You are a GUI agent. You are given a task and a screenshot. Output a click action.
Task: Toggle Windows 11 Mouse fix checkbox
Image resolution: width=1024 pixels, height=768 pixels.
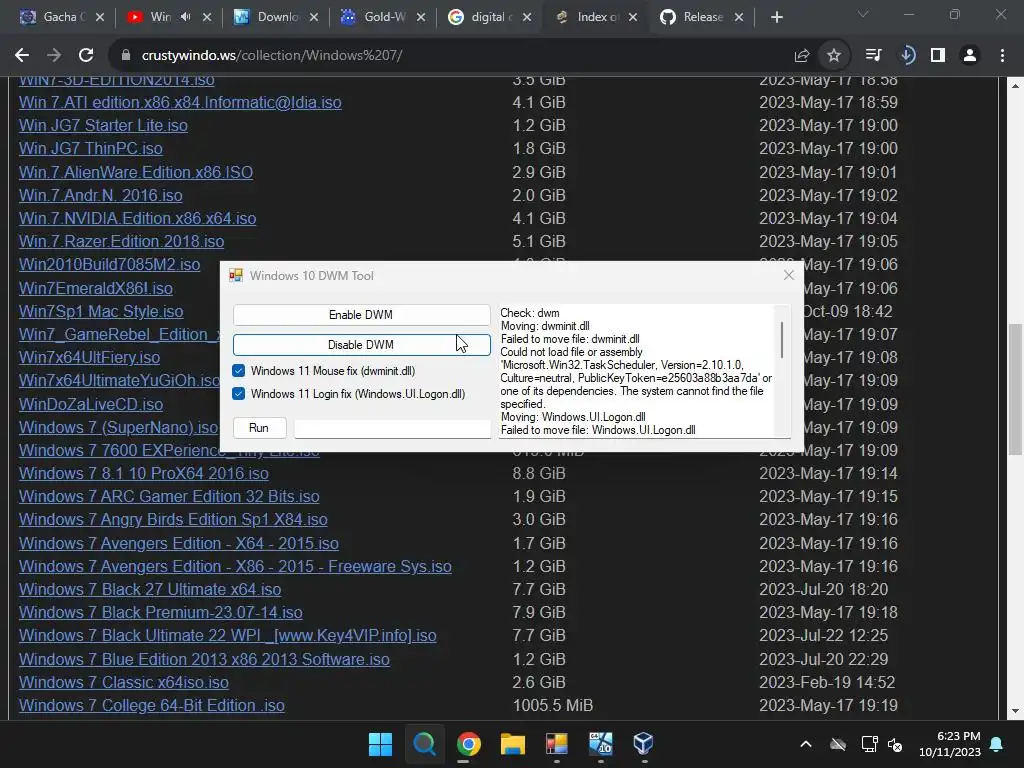238,371
